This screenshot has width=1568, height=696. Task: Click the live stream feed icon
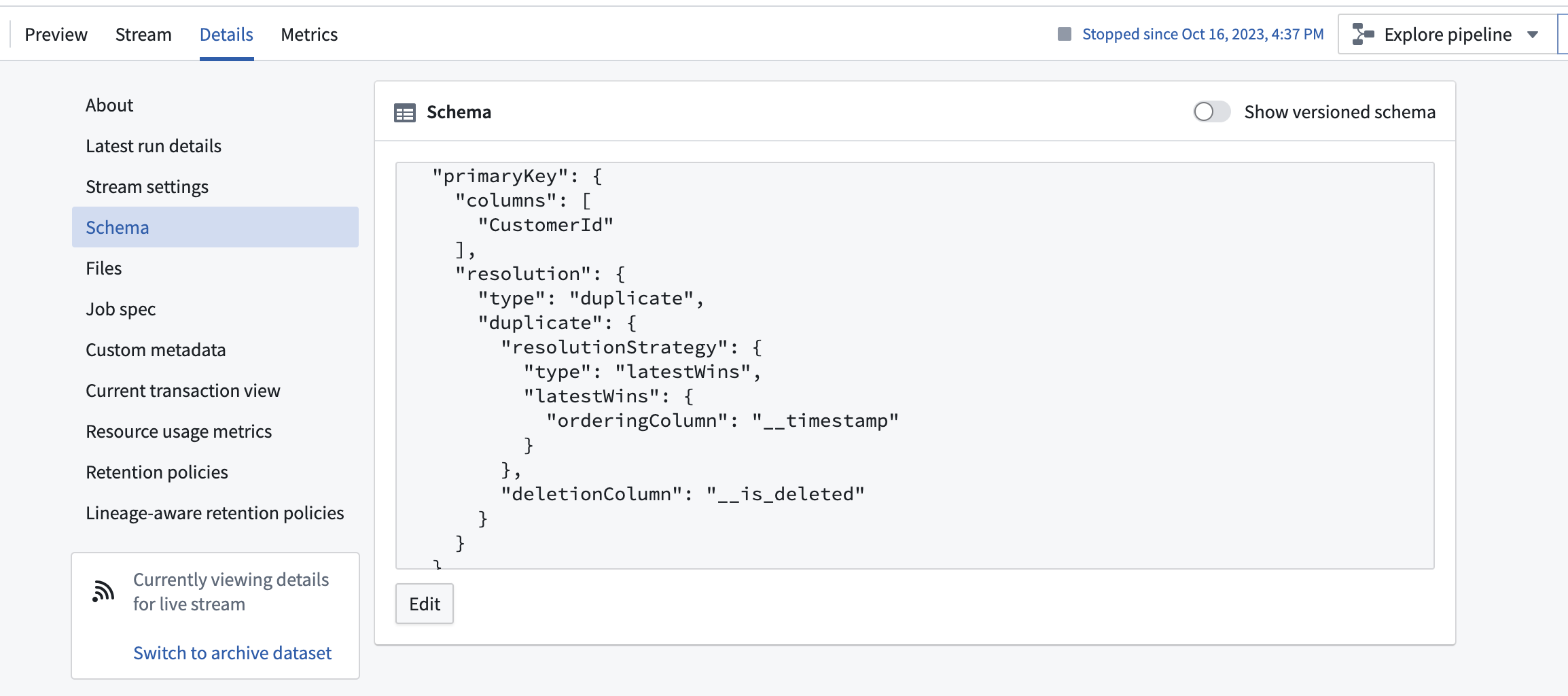point(103,591)
